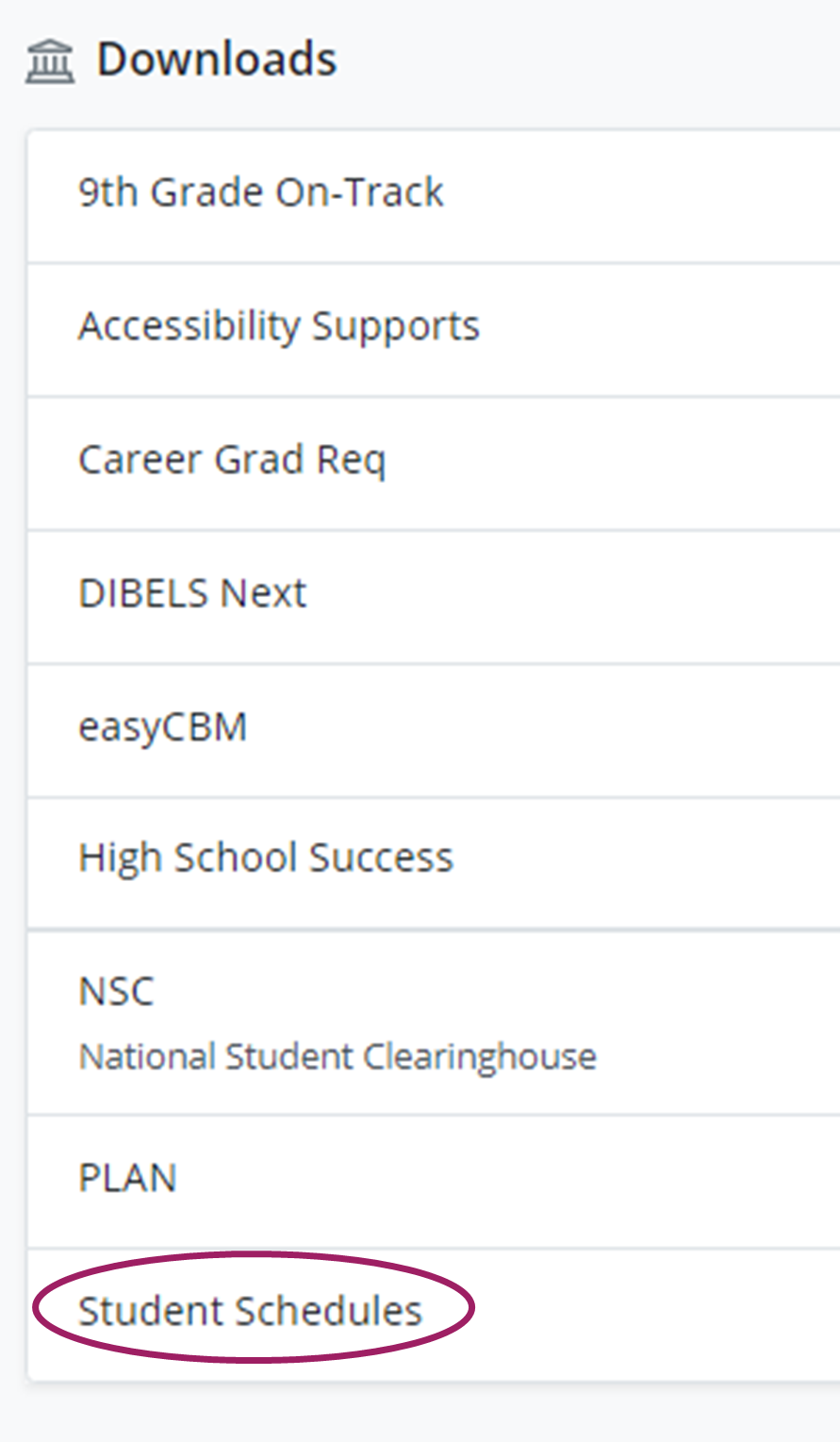Open the NSC National Student Clearinghouse item
This screenshot has width=840, height=1442.
tap(116, 991)
